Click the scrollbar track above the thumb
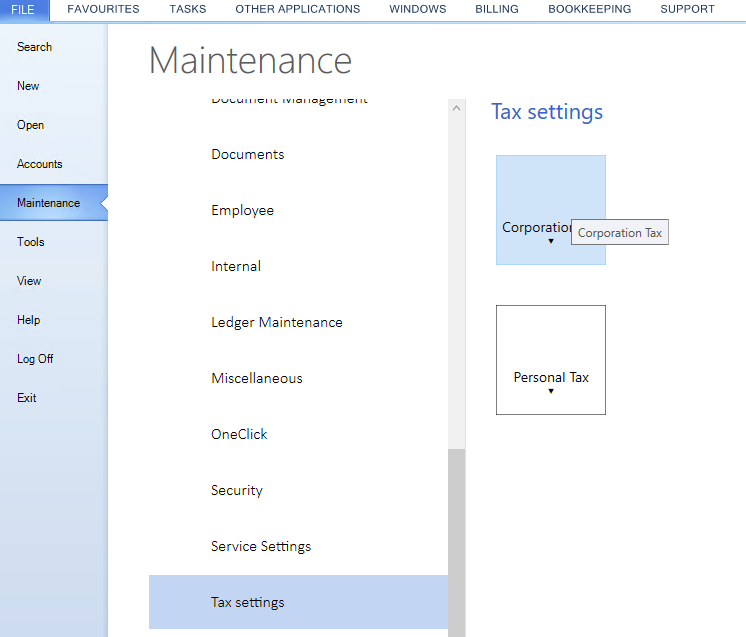The height and width of the screenshot is (637, 746). point(456,283)
